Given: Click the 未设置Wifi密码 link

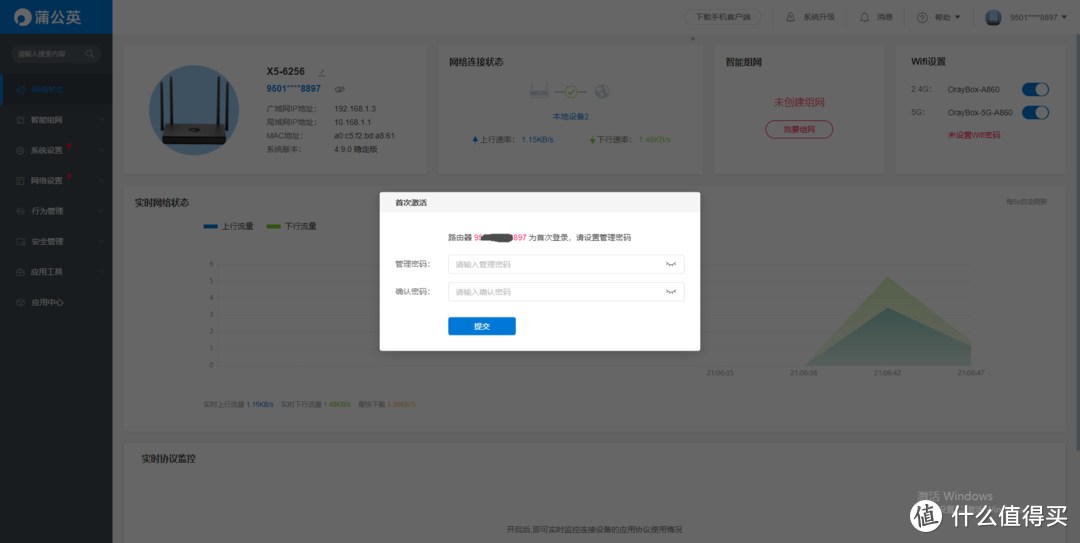Looking at the screenshot, I should point(974,135).
